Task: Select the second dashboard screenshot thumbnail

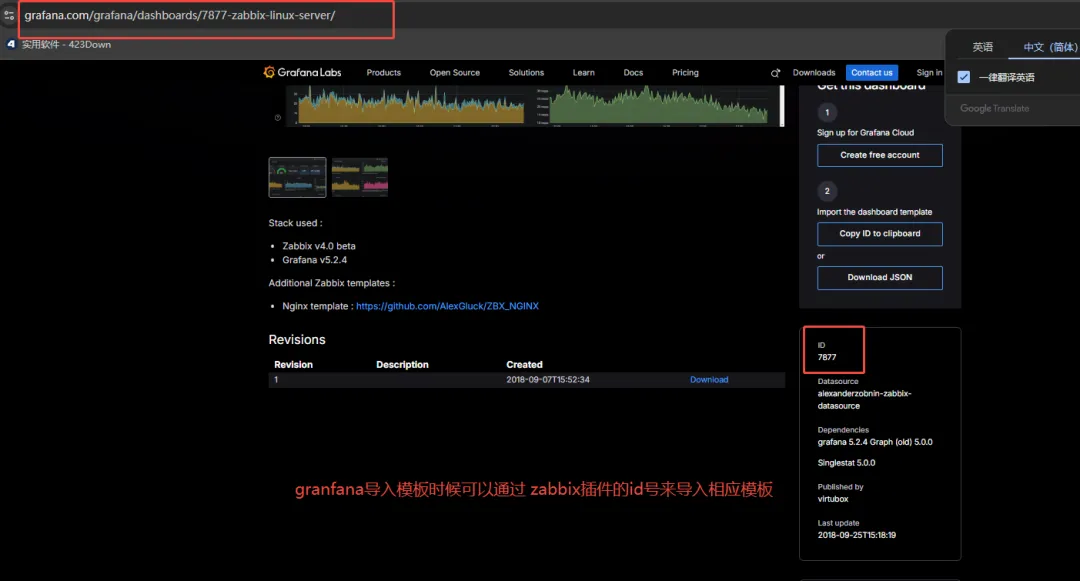Action: [360, 178]
